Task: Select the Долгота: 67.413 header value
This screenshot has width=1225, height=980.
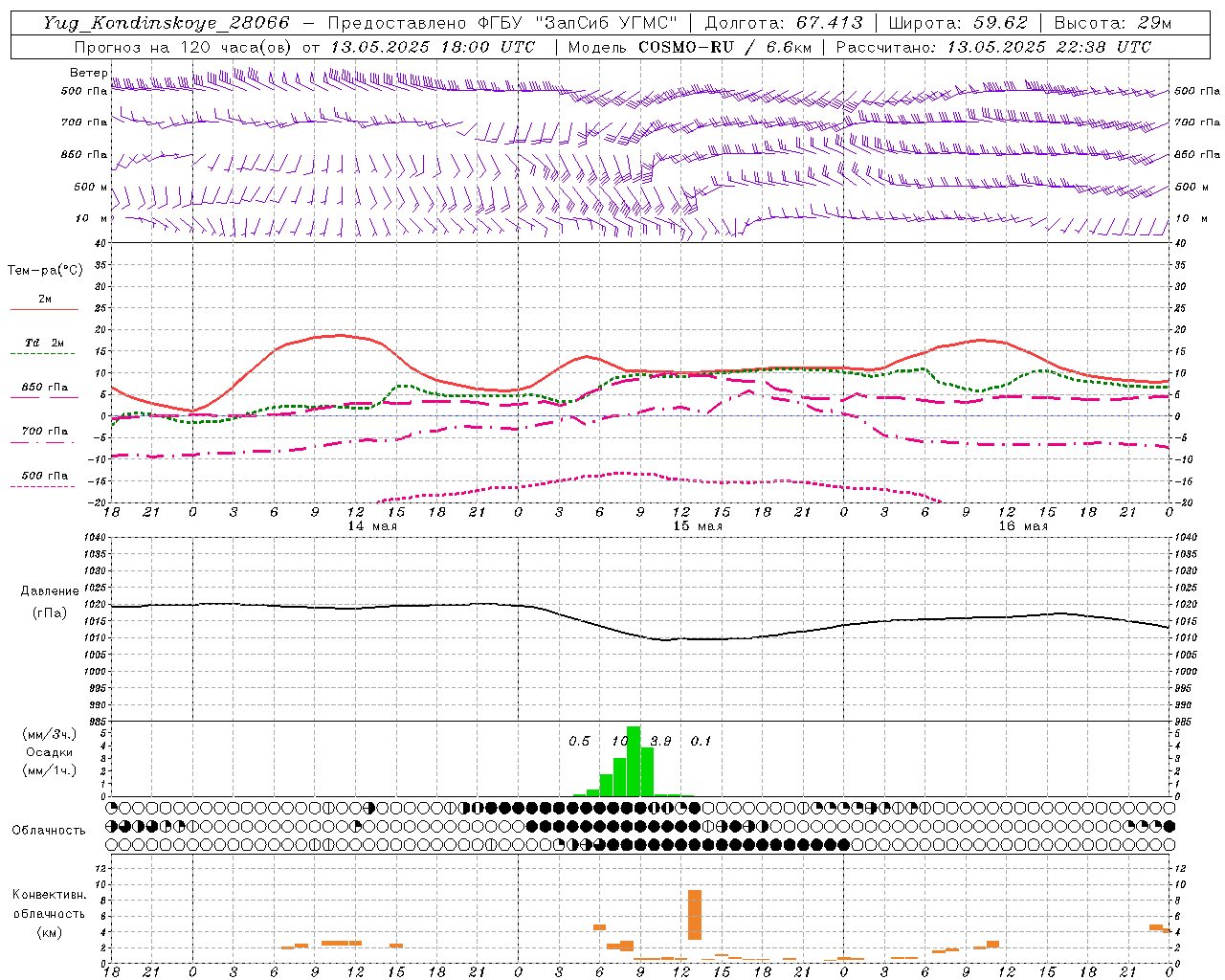Action: point(784,23)
